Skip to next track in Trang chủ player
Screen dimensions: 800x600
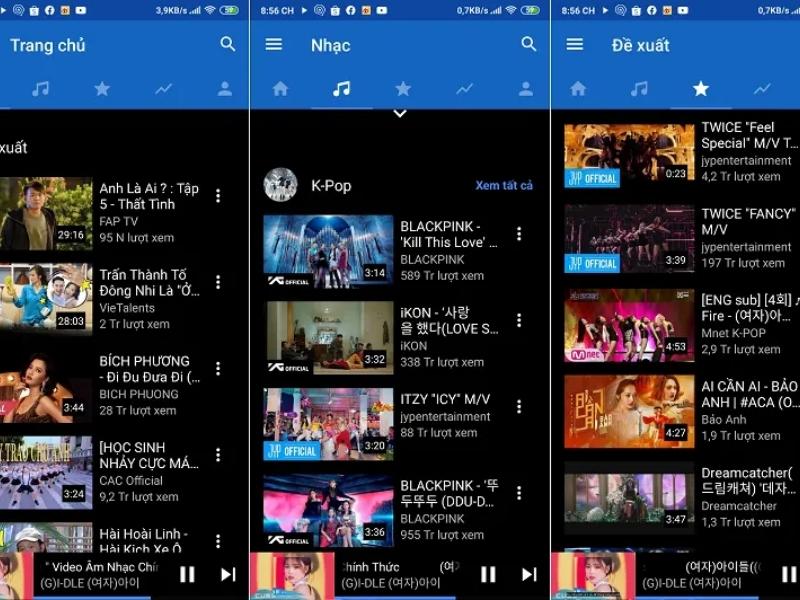pos(228,574)
